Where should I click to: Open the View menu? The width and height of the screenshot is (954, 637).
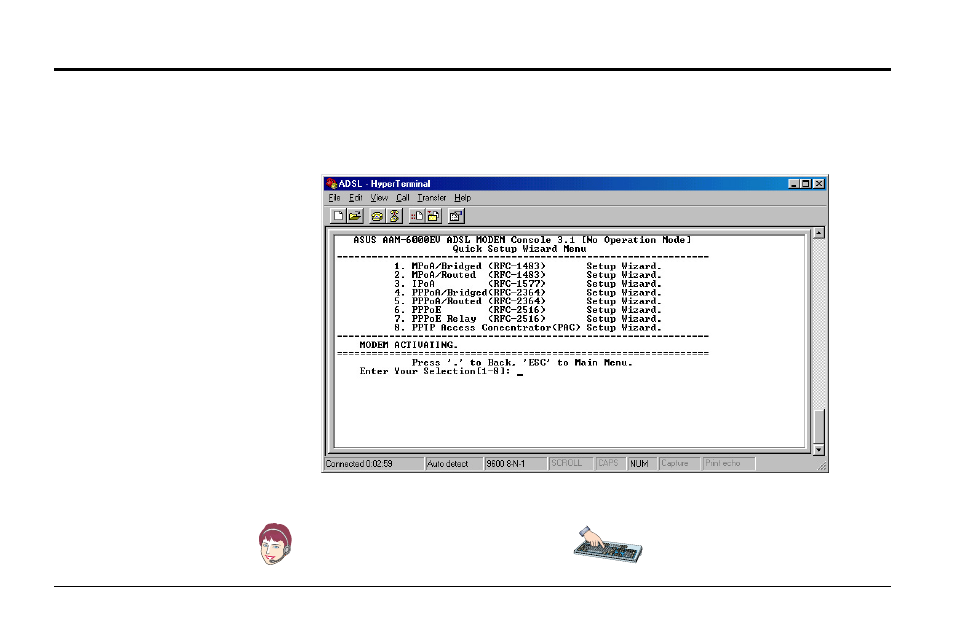[x=379, y=198]
